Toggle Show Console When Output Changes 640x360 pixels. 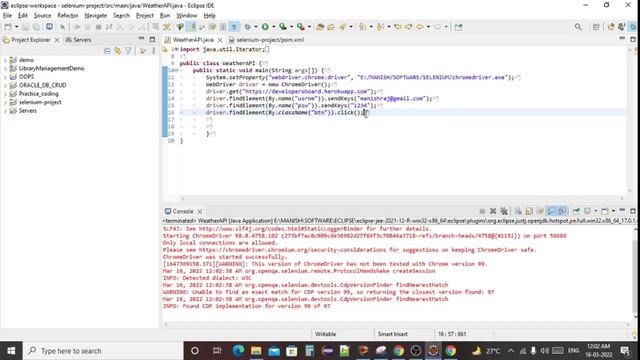pyautogui.click(x=551, y=211)
